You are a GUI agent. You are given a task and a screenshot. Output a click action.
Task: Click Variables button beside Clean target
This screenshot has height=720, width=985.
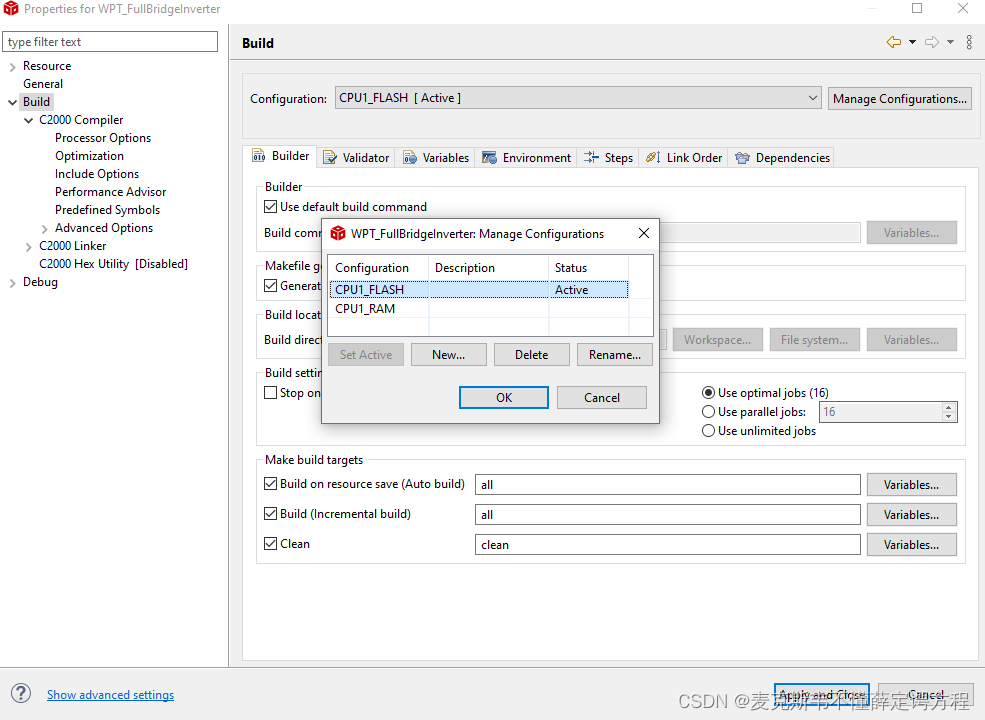912,545
